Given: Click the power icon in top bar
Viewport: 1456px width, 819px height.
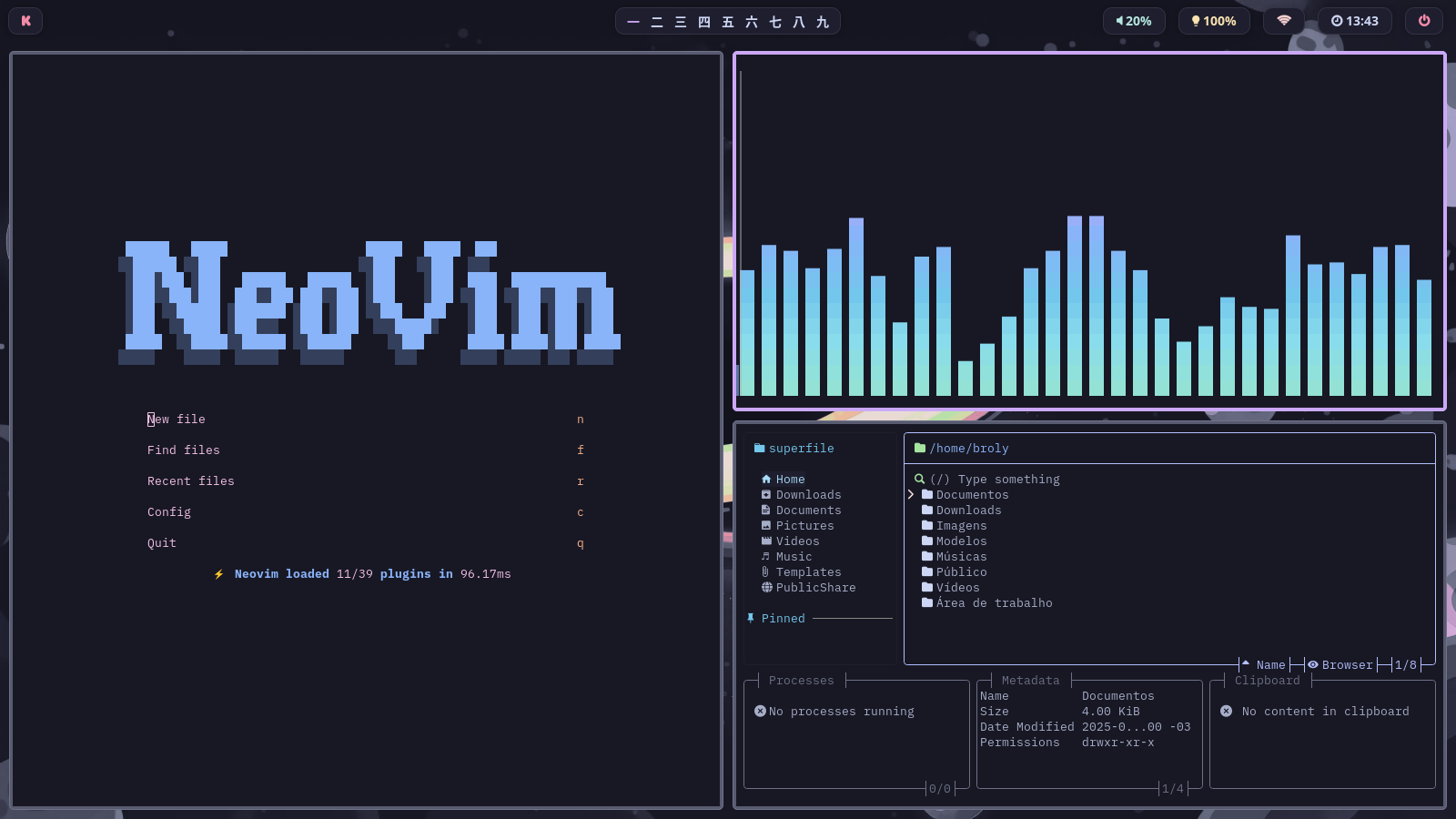Looking at the screenshot, I should coord(1424,21).
